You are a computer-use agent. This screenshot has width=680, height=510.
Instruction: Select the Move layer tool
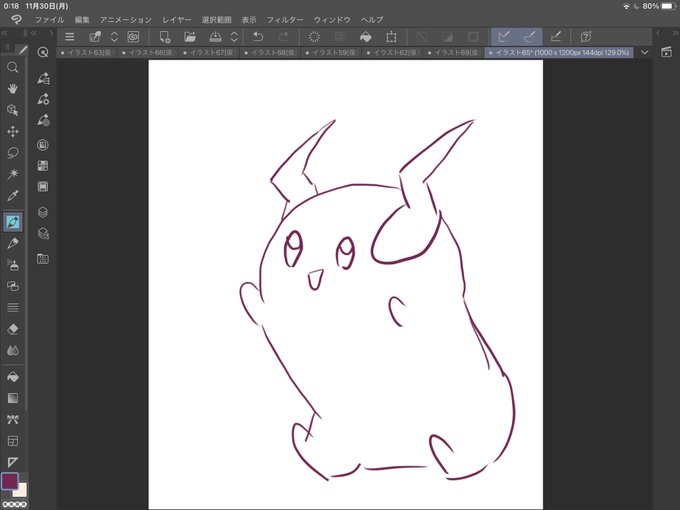[13, 131]
